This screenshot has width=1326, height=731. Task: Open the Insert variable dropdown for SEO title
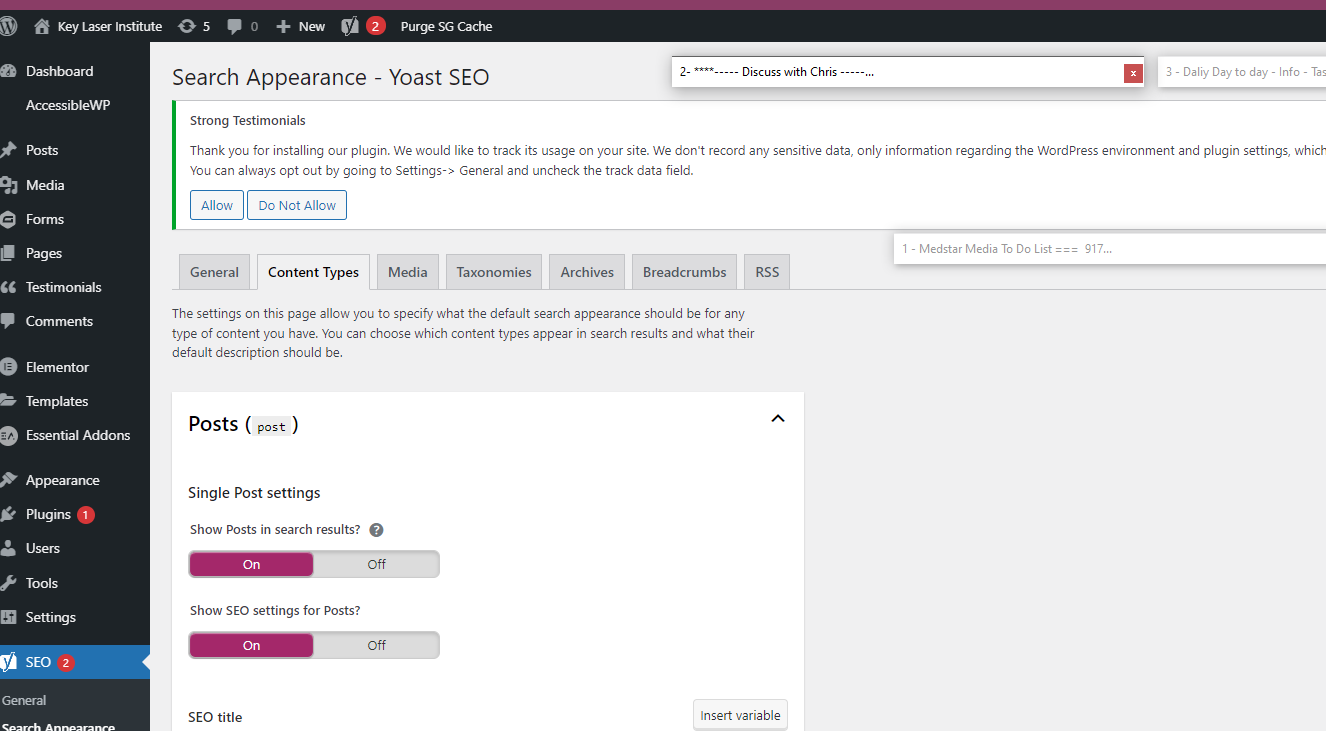740,715
